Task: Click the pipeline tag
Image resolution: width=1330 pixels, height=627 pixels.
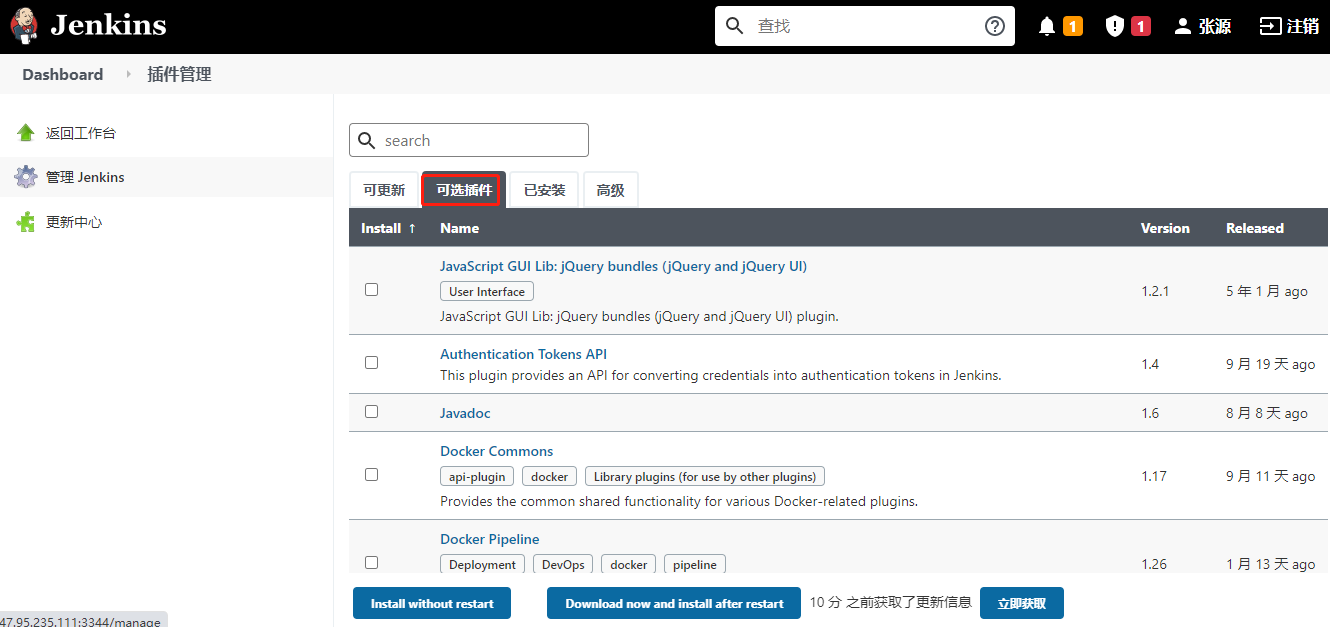Action: pos(695,564)
